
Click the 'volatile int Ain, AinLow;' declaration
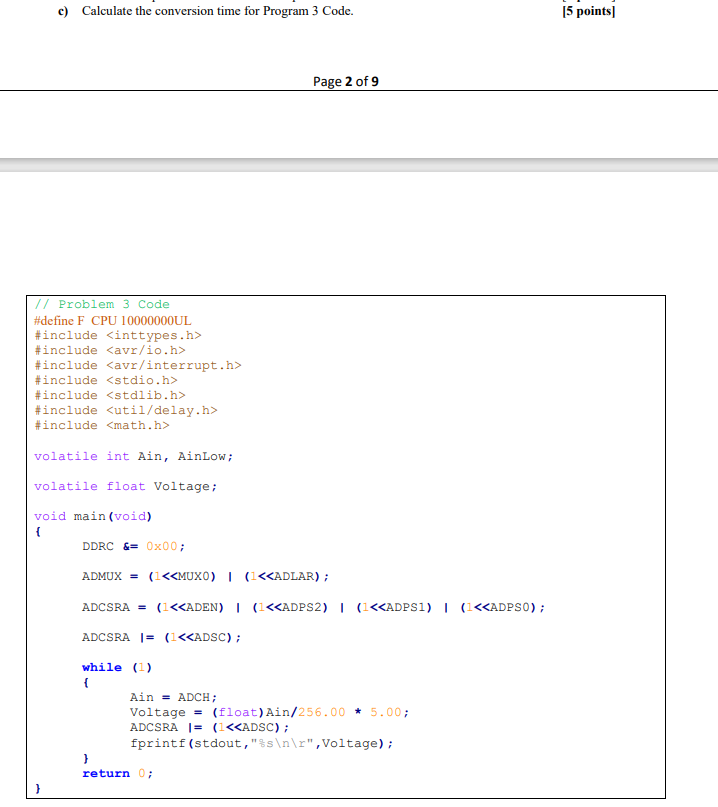[134, 456]
